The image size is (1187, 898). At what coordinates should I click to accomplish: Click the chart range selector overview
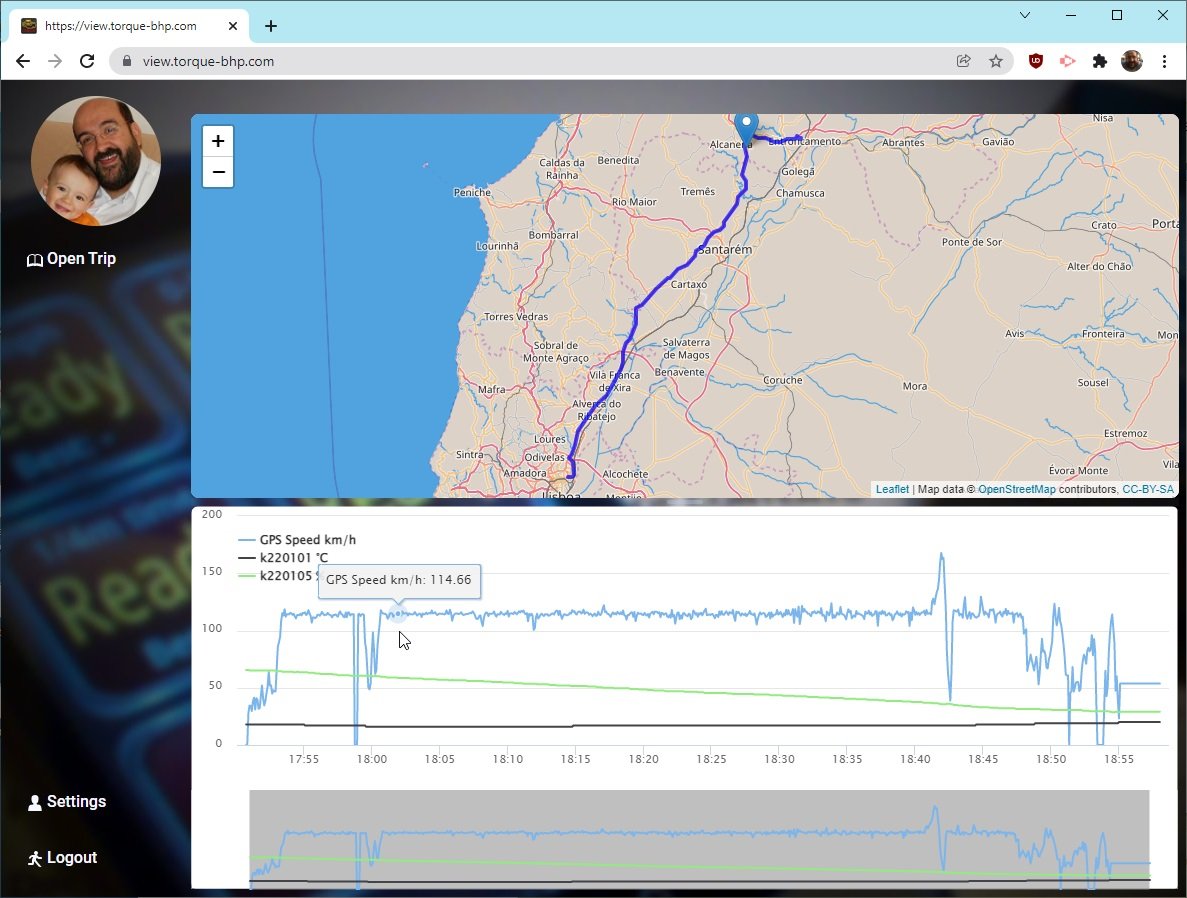698,838
